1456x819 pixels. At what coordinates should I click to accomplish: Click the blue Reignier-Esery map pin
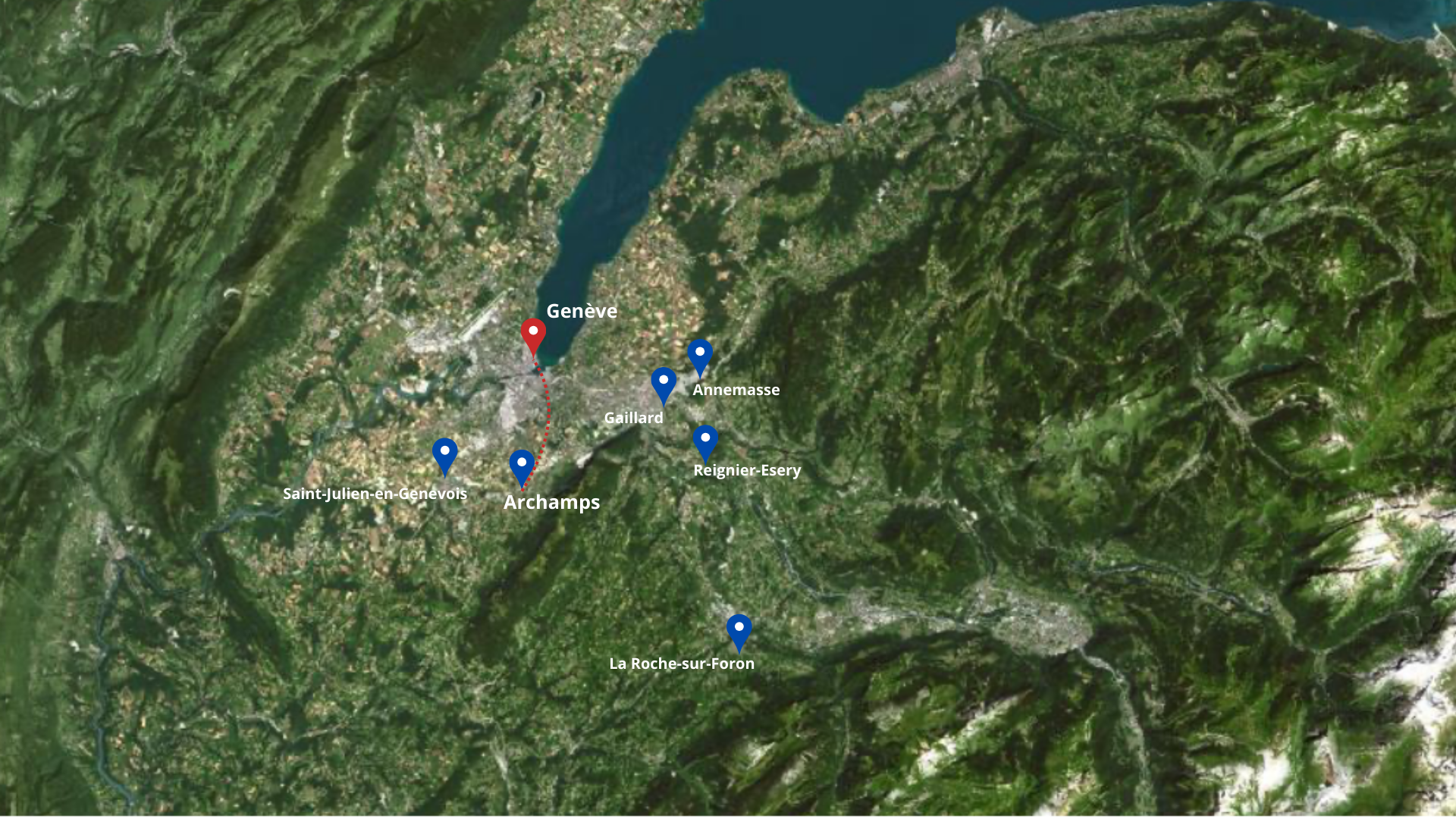point(705,443)
